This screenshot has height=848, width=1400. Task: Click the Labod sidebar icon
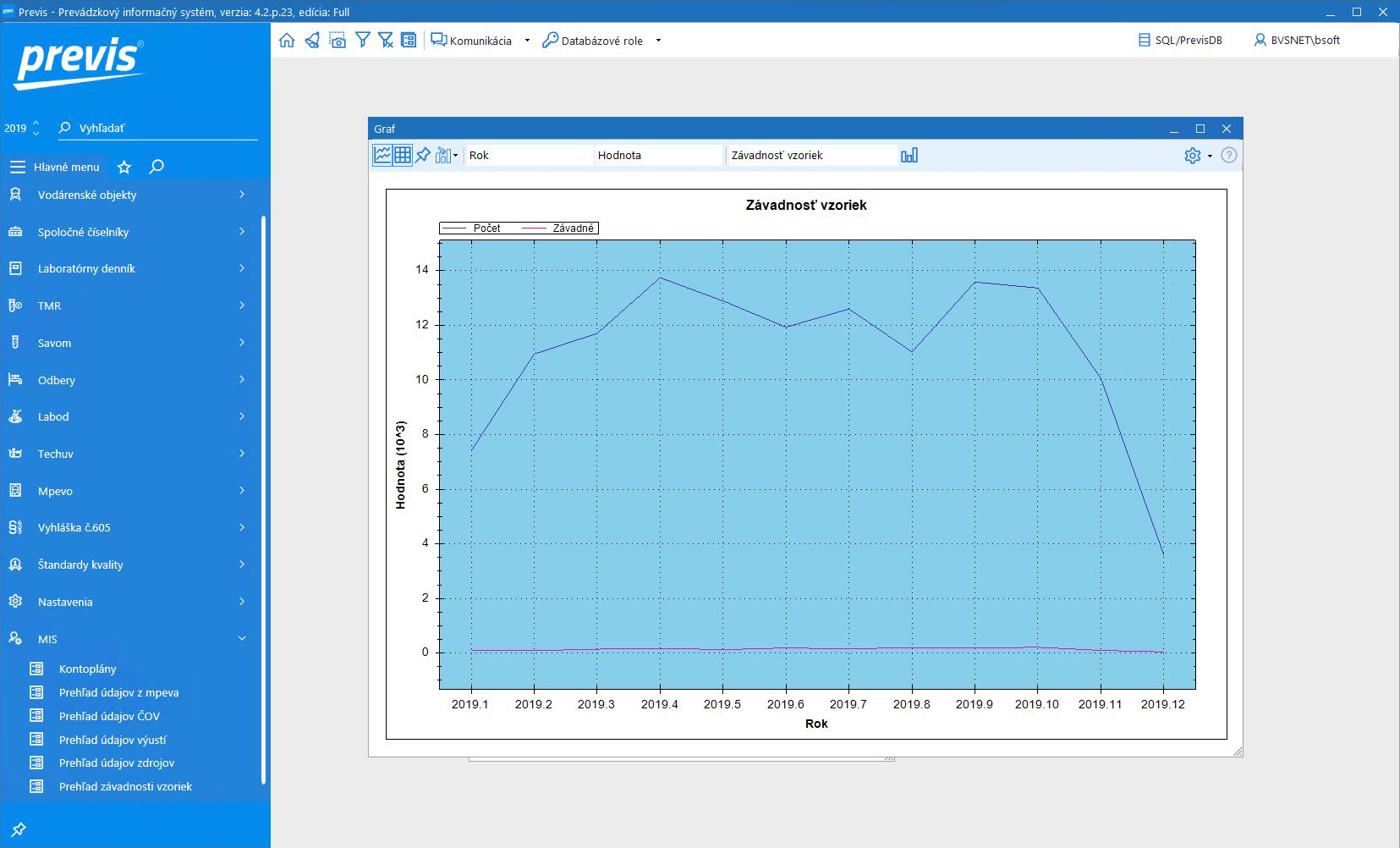tap(15, 416)
